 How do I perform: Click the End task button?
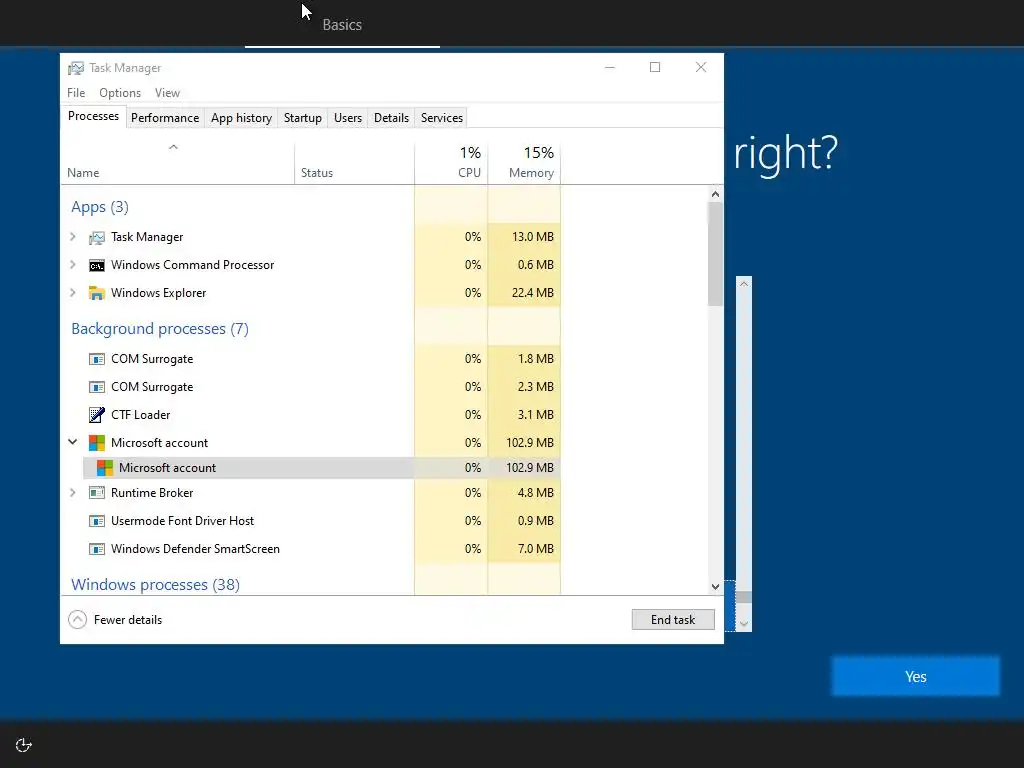coord(673,620)
